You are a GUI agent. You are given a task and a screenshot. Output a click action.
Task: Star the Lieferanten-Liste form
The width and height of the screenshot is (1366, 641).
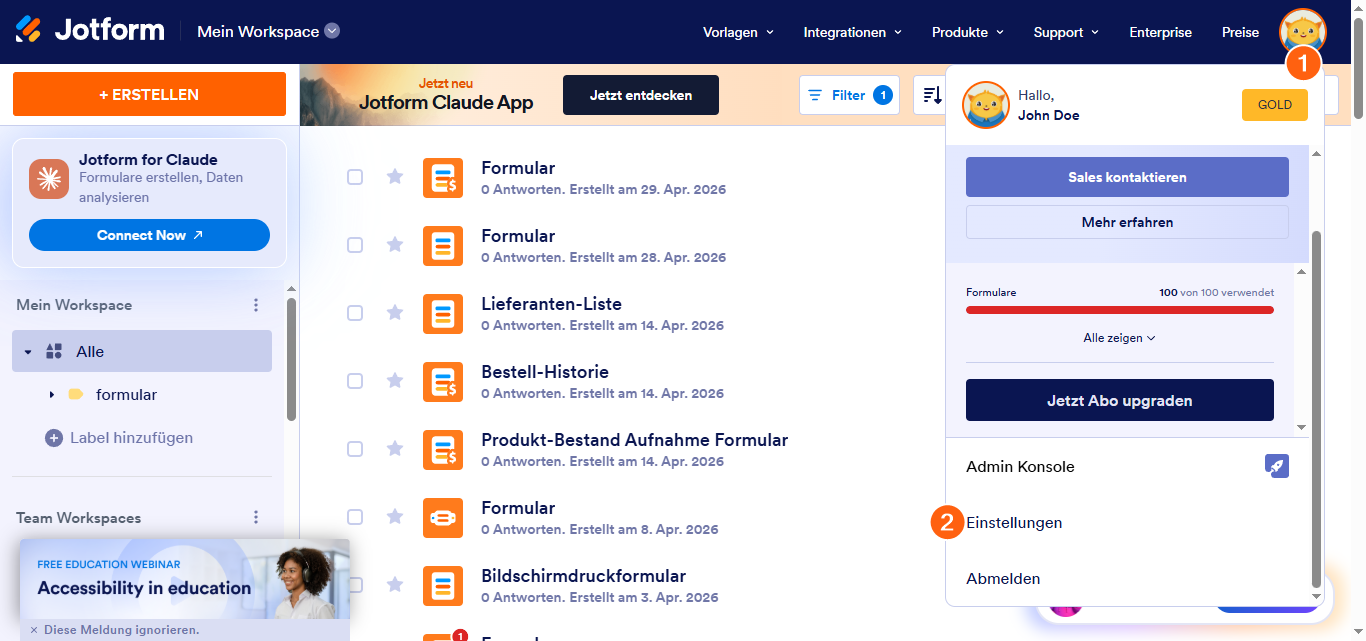[395, 313]
